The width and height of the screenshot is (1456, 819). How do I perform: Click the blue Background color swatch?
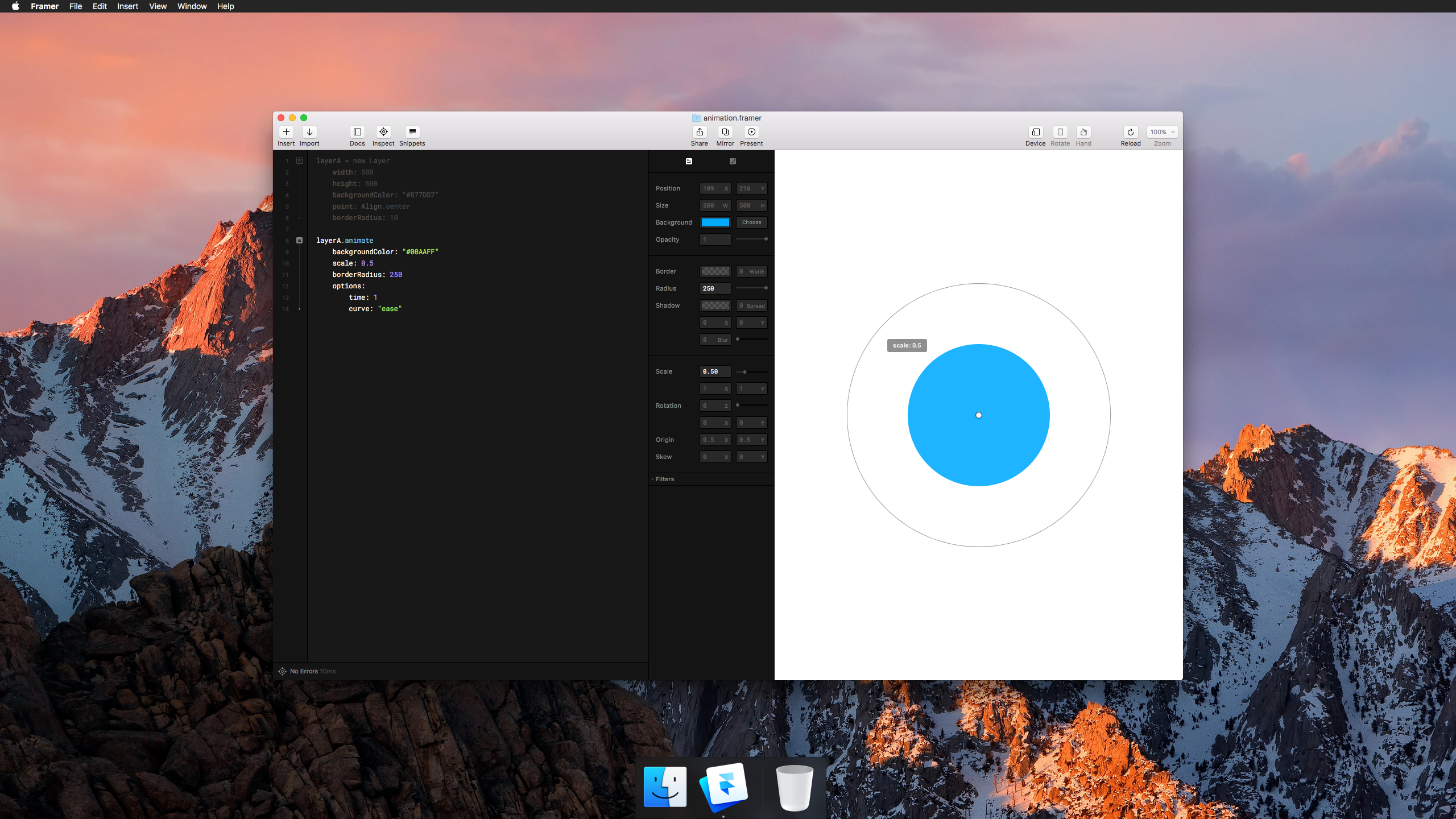coord(715,222)
